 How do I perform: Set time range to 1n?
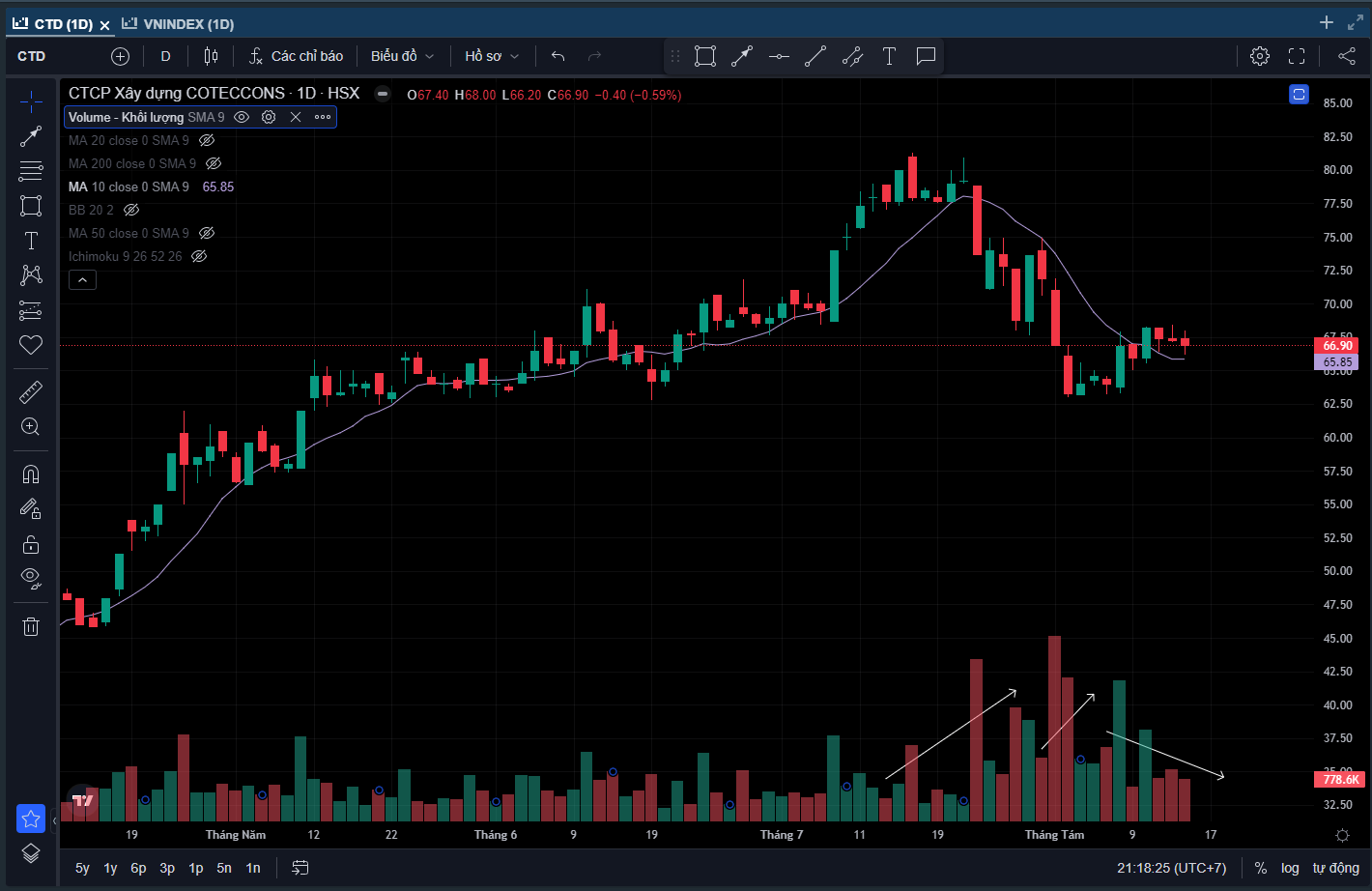[253, 868]
